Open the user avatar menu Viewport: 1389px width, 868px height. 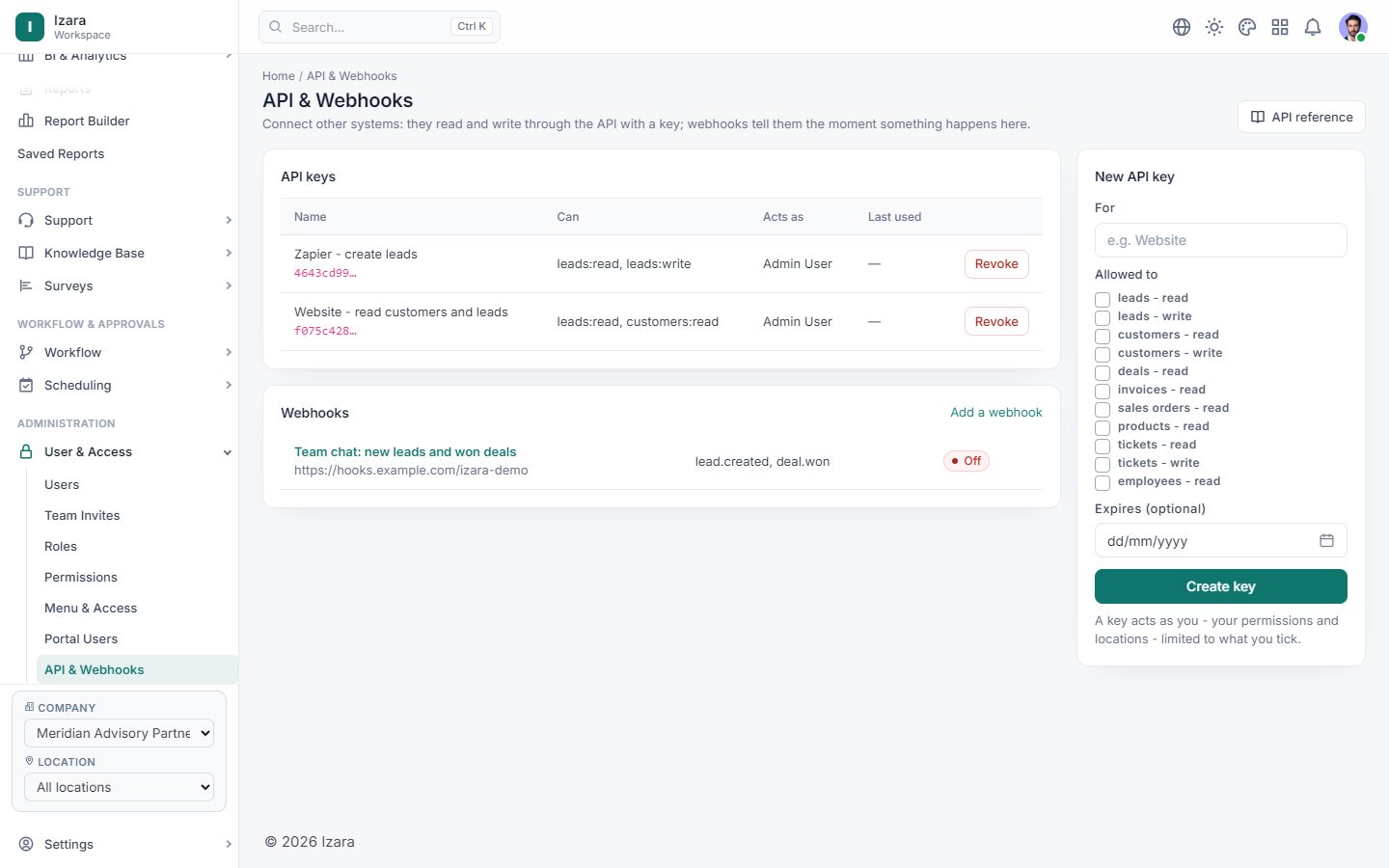(1353, 27)
